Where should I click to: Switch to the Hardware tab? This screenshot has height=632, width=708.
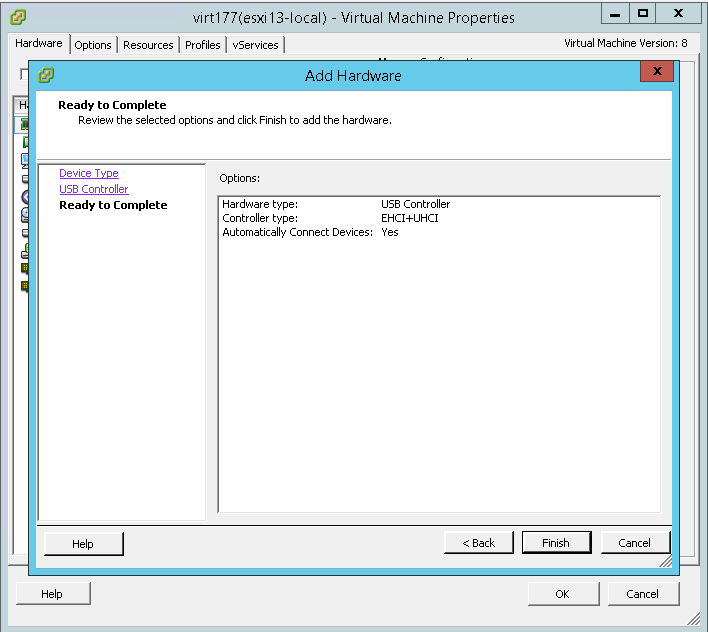[39, 43]
